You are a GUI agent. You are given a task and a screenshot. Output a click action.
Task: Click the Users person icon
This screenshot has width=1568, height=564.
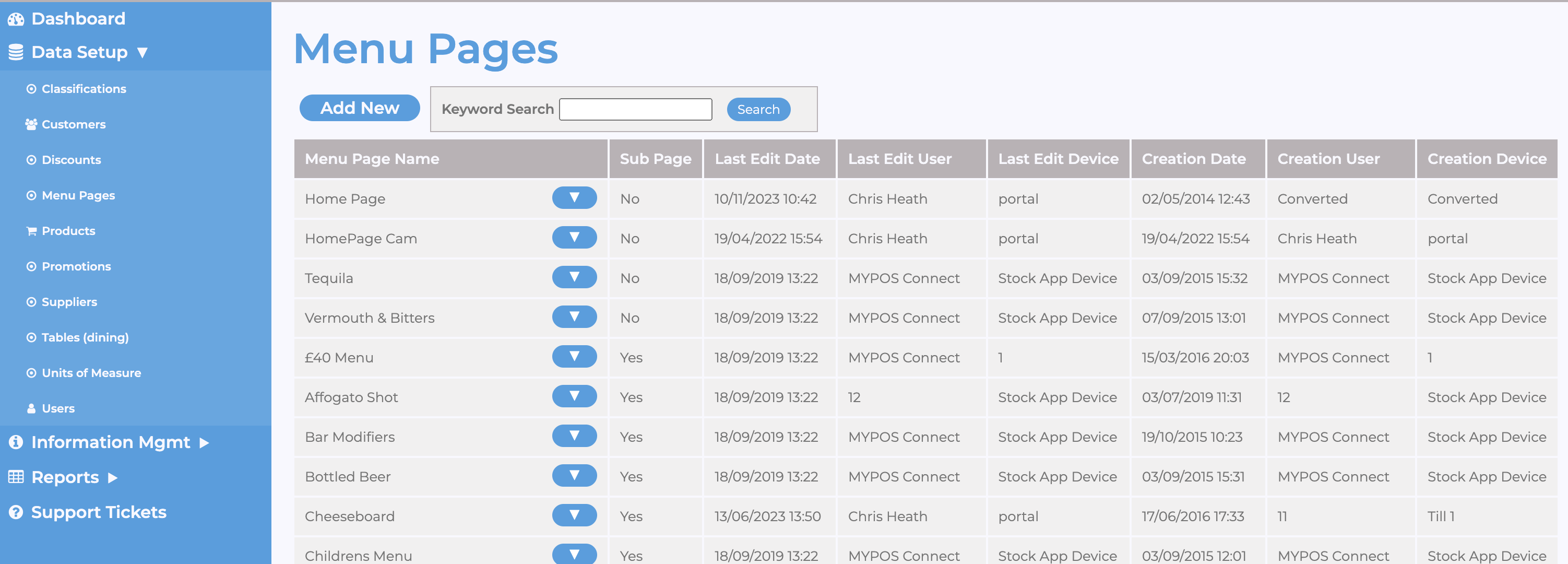click(31, 409)
